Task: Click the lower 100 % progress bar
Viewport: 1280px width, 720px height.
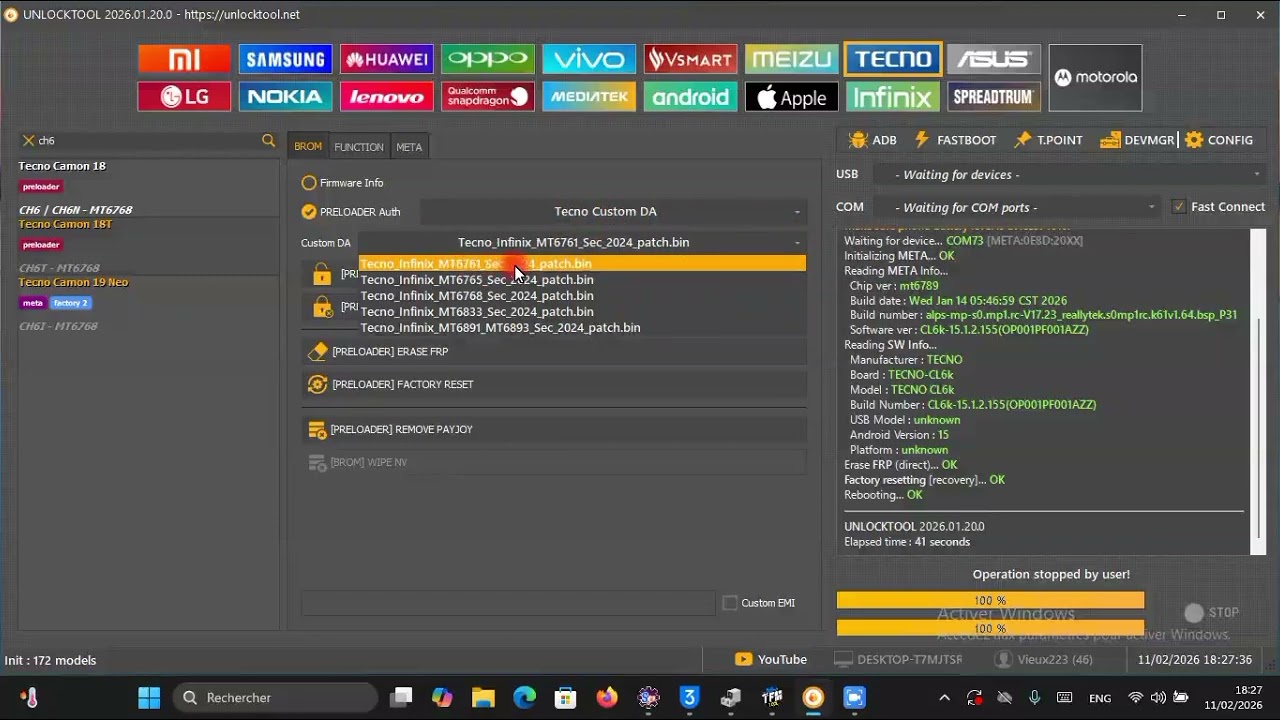Action: pos(990,628)
